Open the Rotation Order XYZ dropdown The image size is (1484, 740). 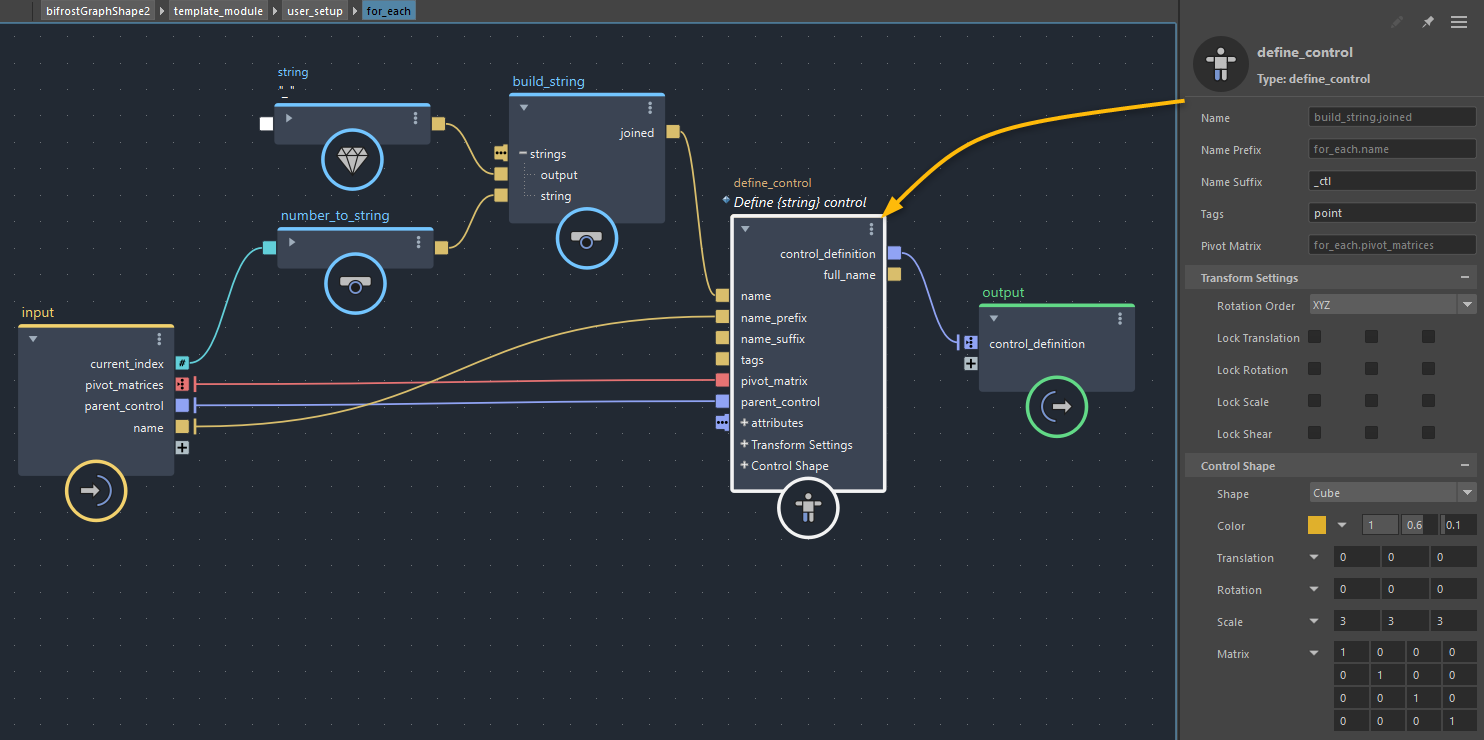click(1392, 305)
